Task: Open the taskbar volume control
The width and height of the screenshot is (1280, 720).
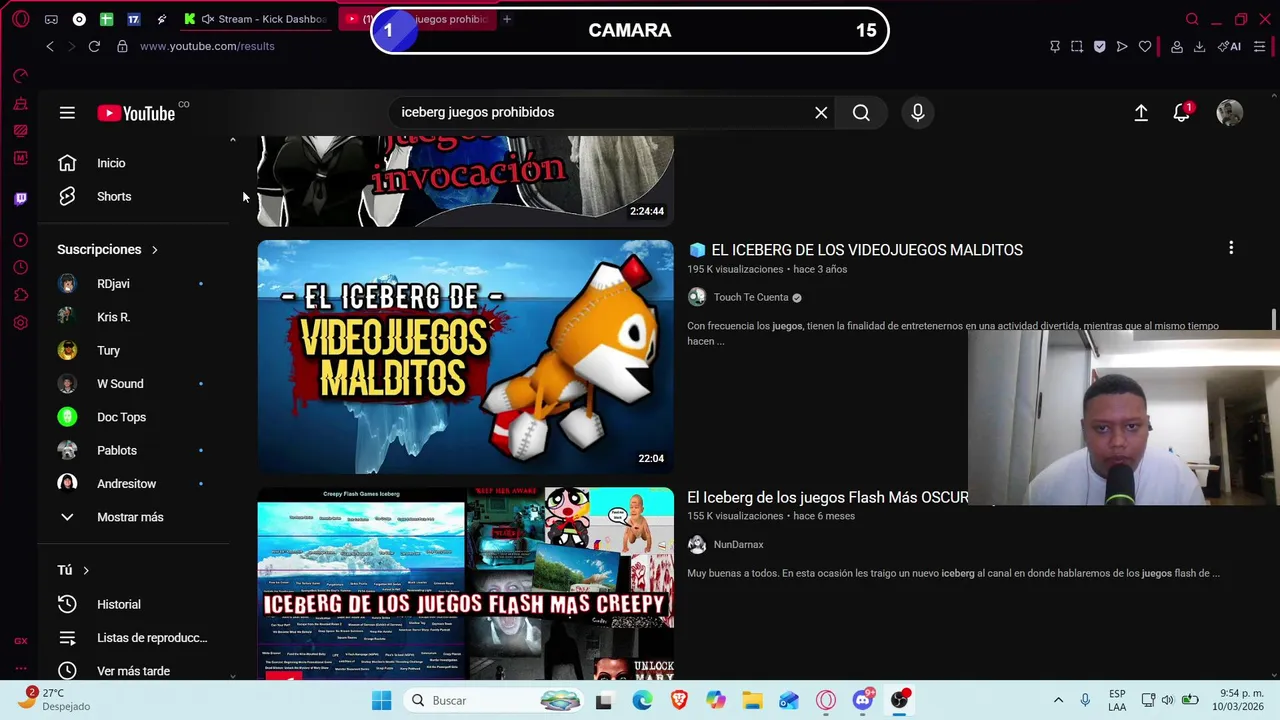Action: click(1168, 700)
